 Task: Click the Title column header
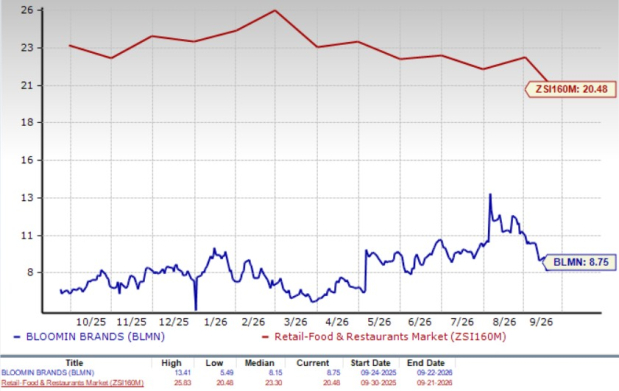coord(74,363)
